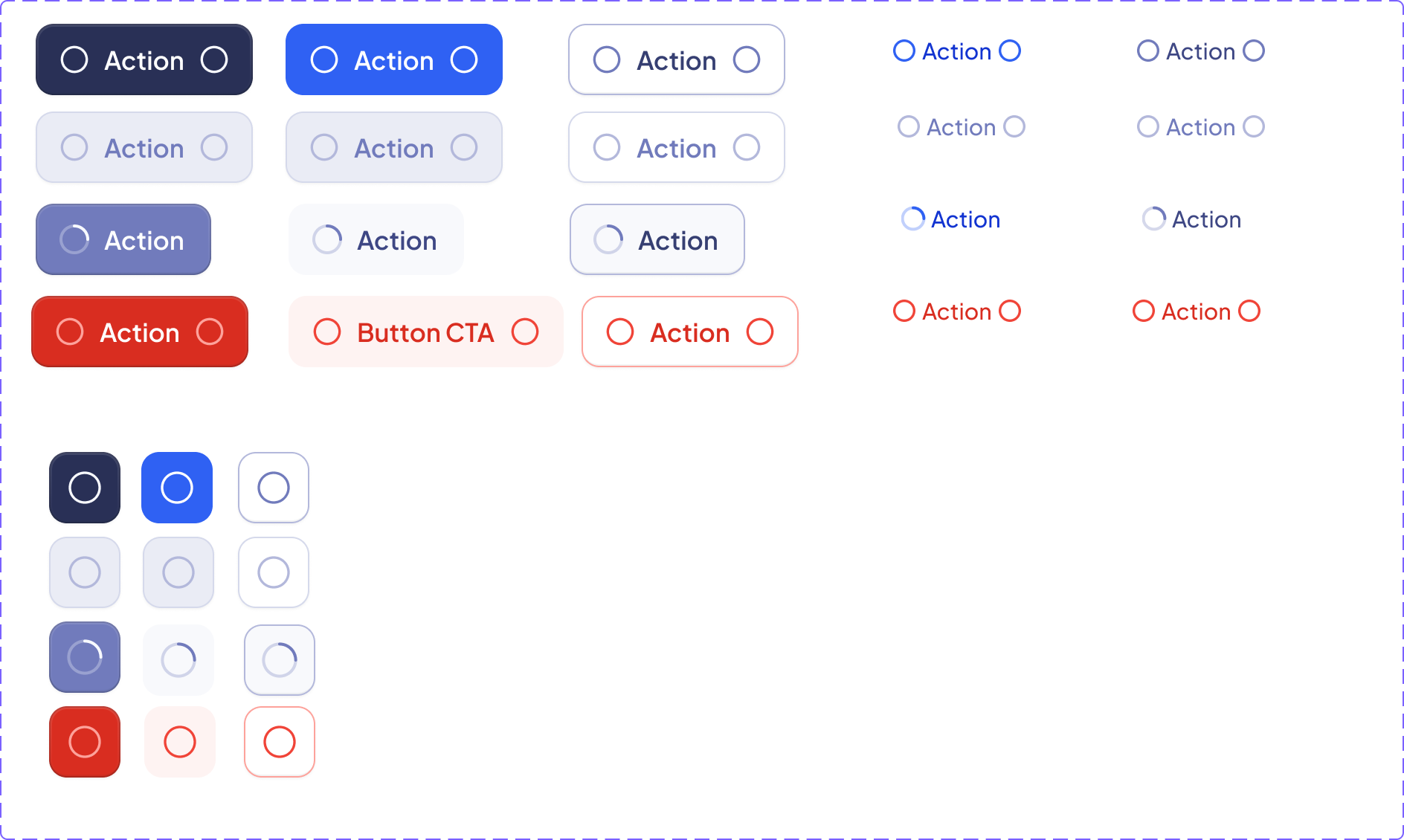Click the white outlined icon-only button with dark circle
Viewport: 1404px width, 840px height.
tap(274, 488)
